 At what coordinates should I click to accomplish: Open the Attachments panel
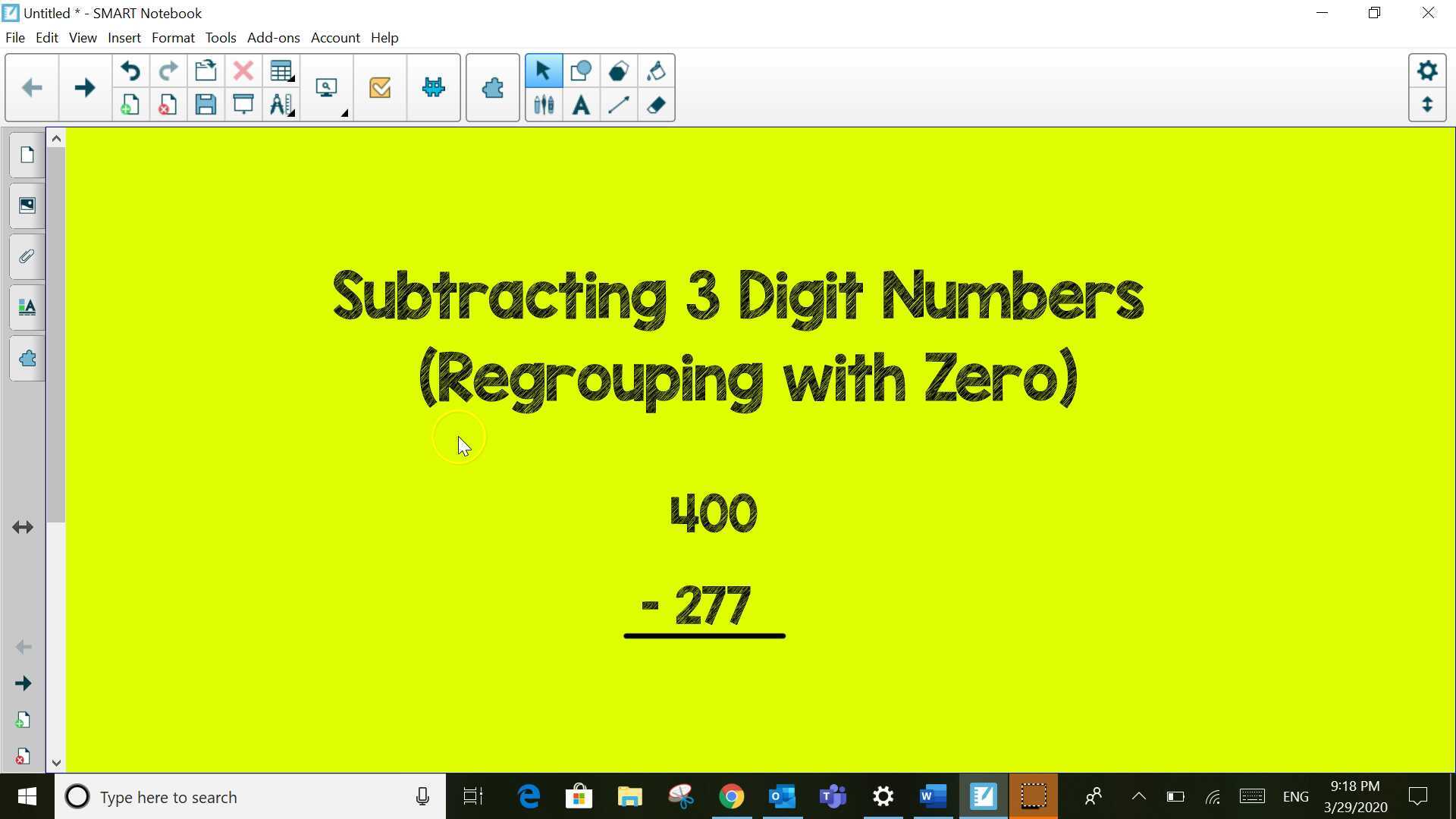click(x=27, y=256)
